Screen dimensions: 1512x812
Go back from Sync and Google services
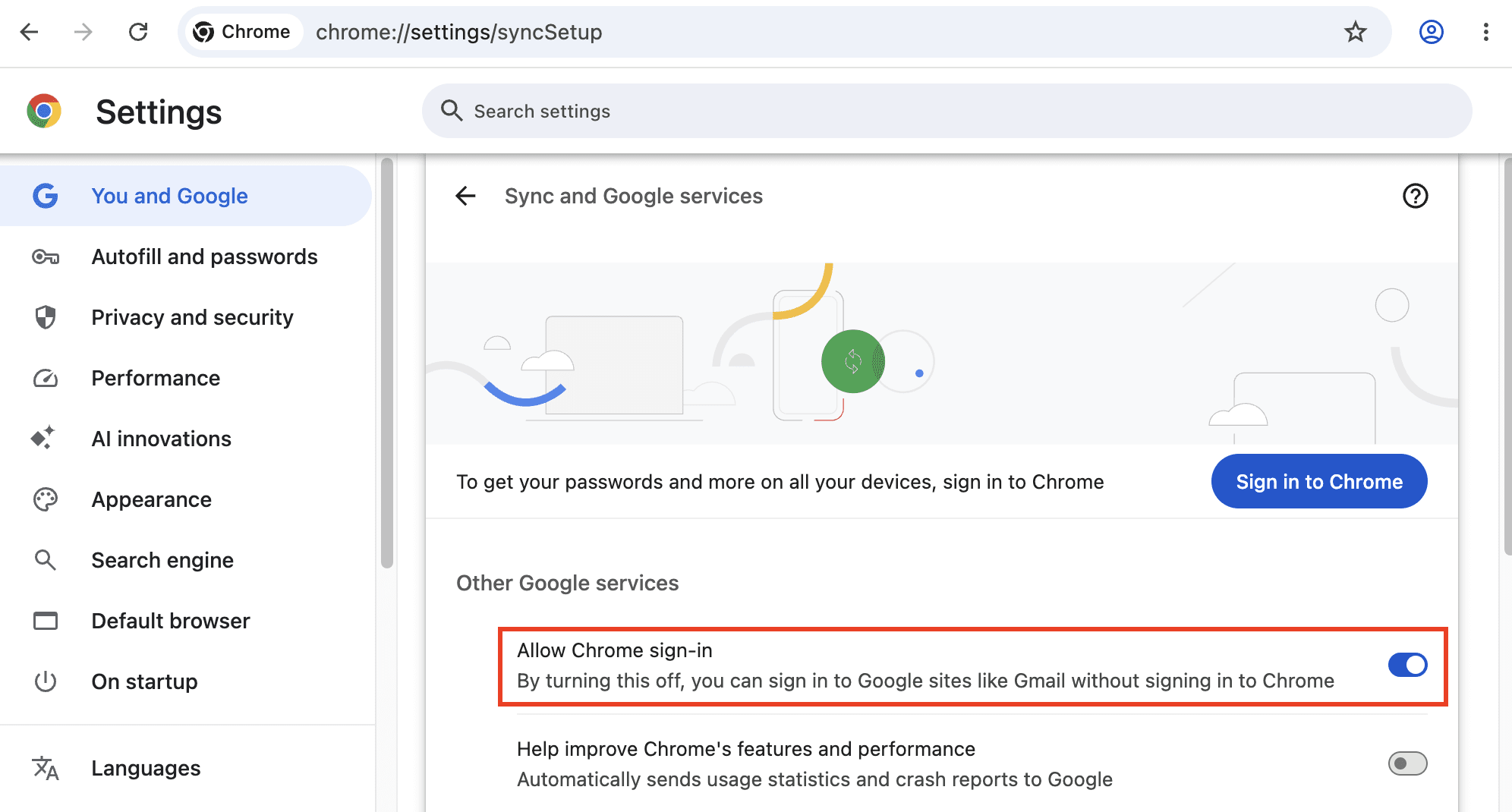click(465, 196)
